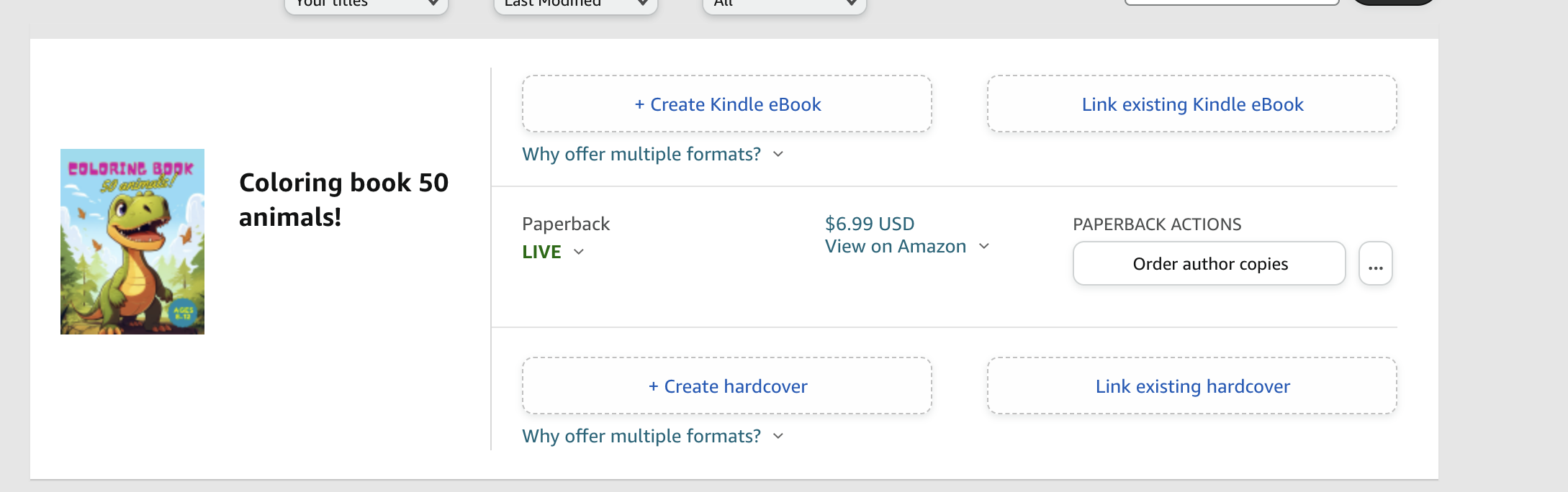The width and height of the screenshot is (1568, 492).
Task: Click the LIVE paperback status label
Action: pos(541,252)
